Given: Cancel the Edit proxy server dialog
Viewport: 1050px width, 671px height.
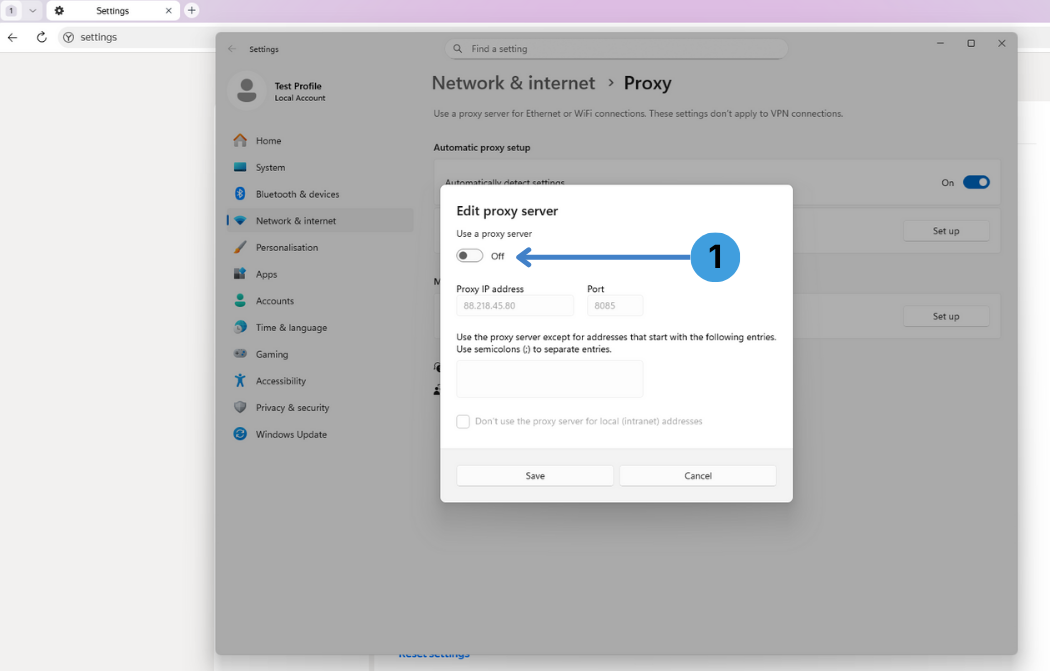Looking at the screenshot, I should pos(698,475).
